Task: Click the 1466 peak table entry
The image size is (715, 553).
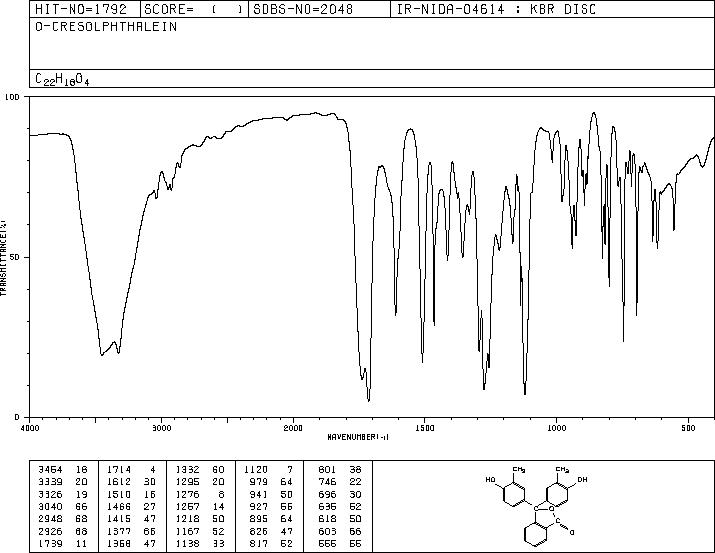Action: (x=119, y=506)
